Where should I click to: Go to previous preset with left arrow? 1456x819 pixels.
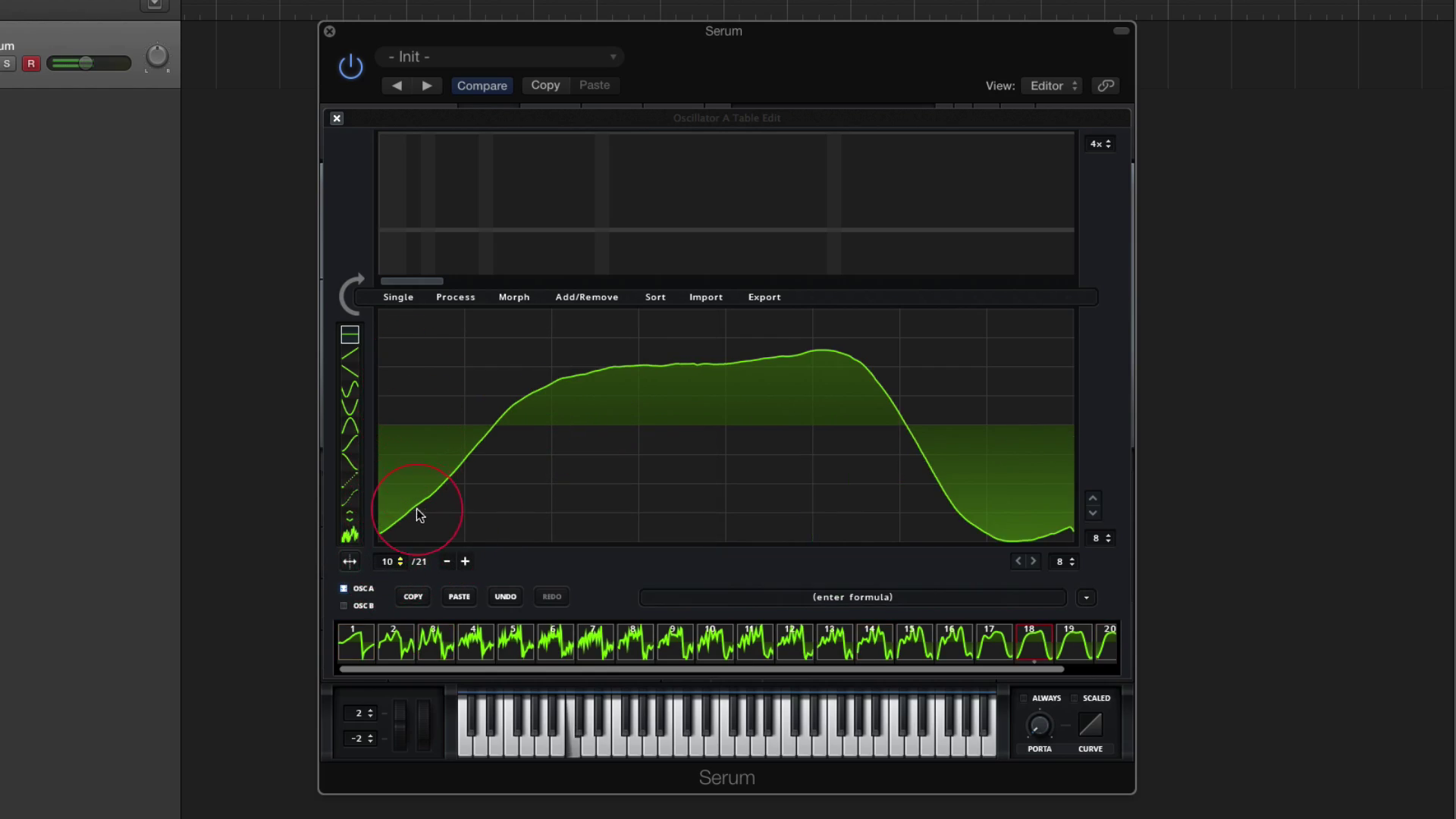point(397,86)
